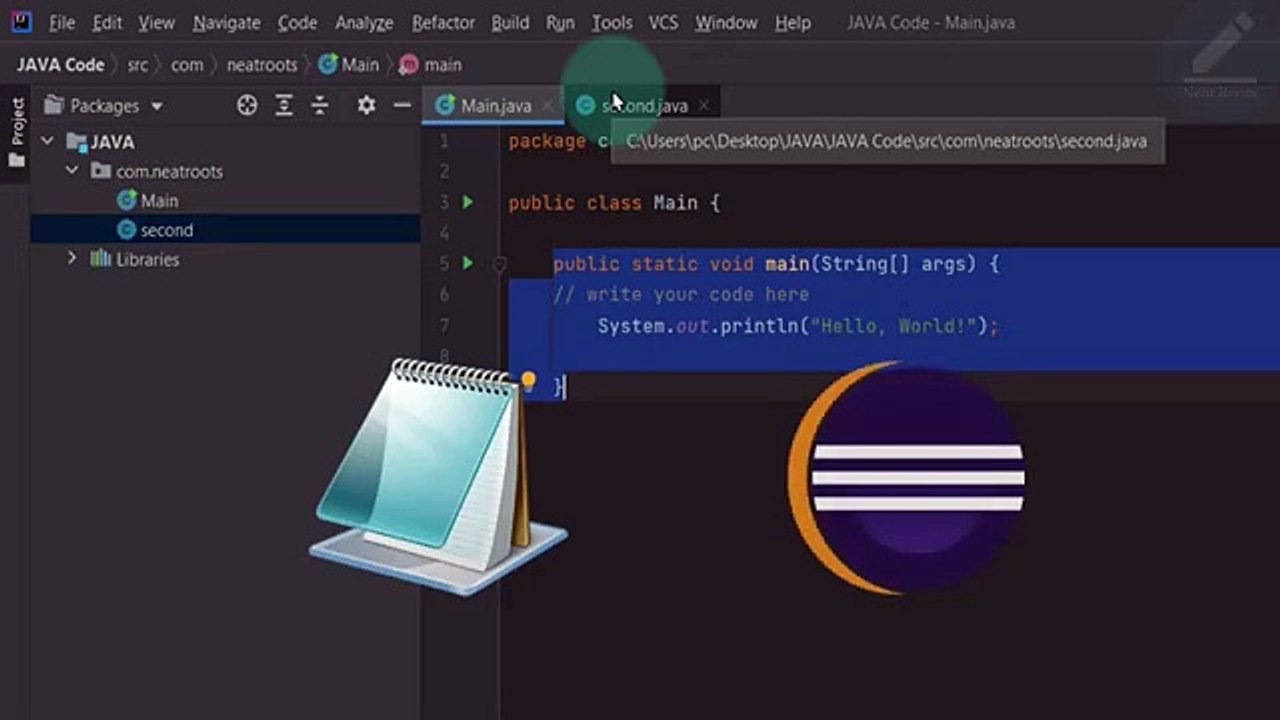Click the Expand All icon
This screenshot has width=1280, height=720.
pos(284,105)
